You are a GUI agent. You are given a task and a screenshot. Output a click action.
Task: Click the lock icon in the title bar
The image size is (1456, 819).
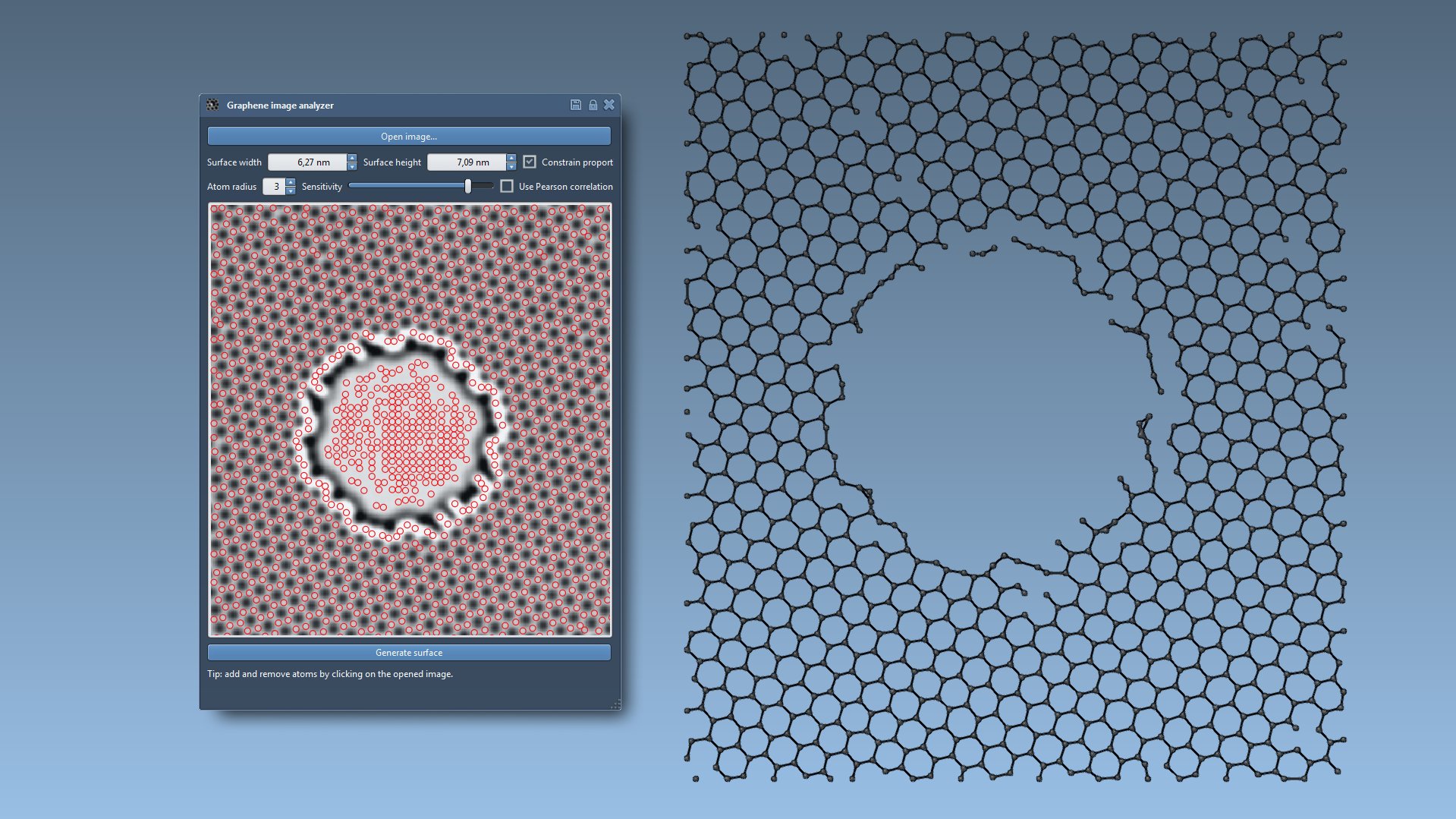(x=593, y=105)
